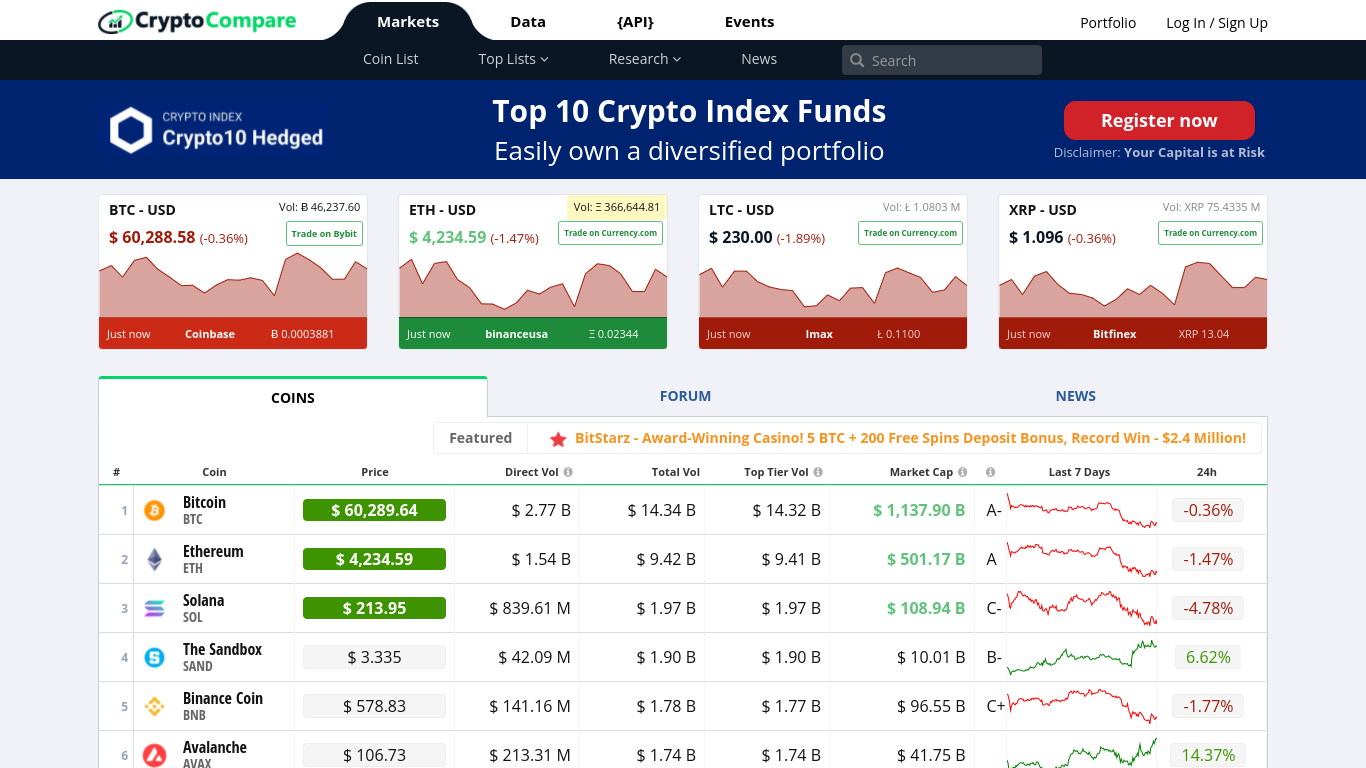Click Avalanche's 14.37% 24h change

1208,755
